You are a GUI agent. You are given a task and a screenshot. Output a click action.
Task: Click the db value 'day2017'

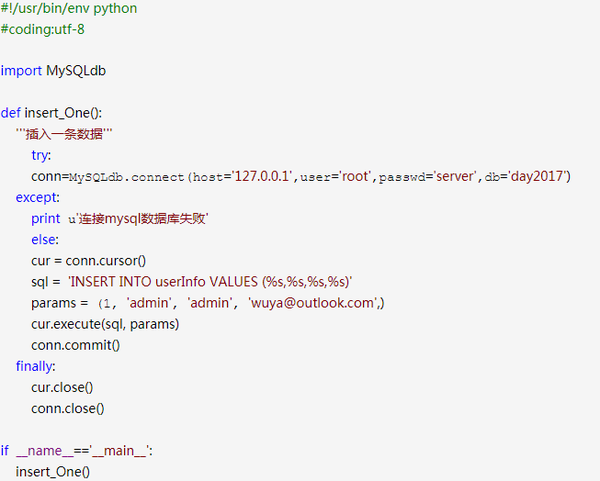pos(537,176)
